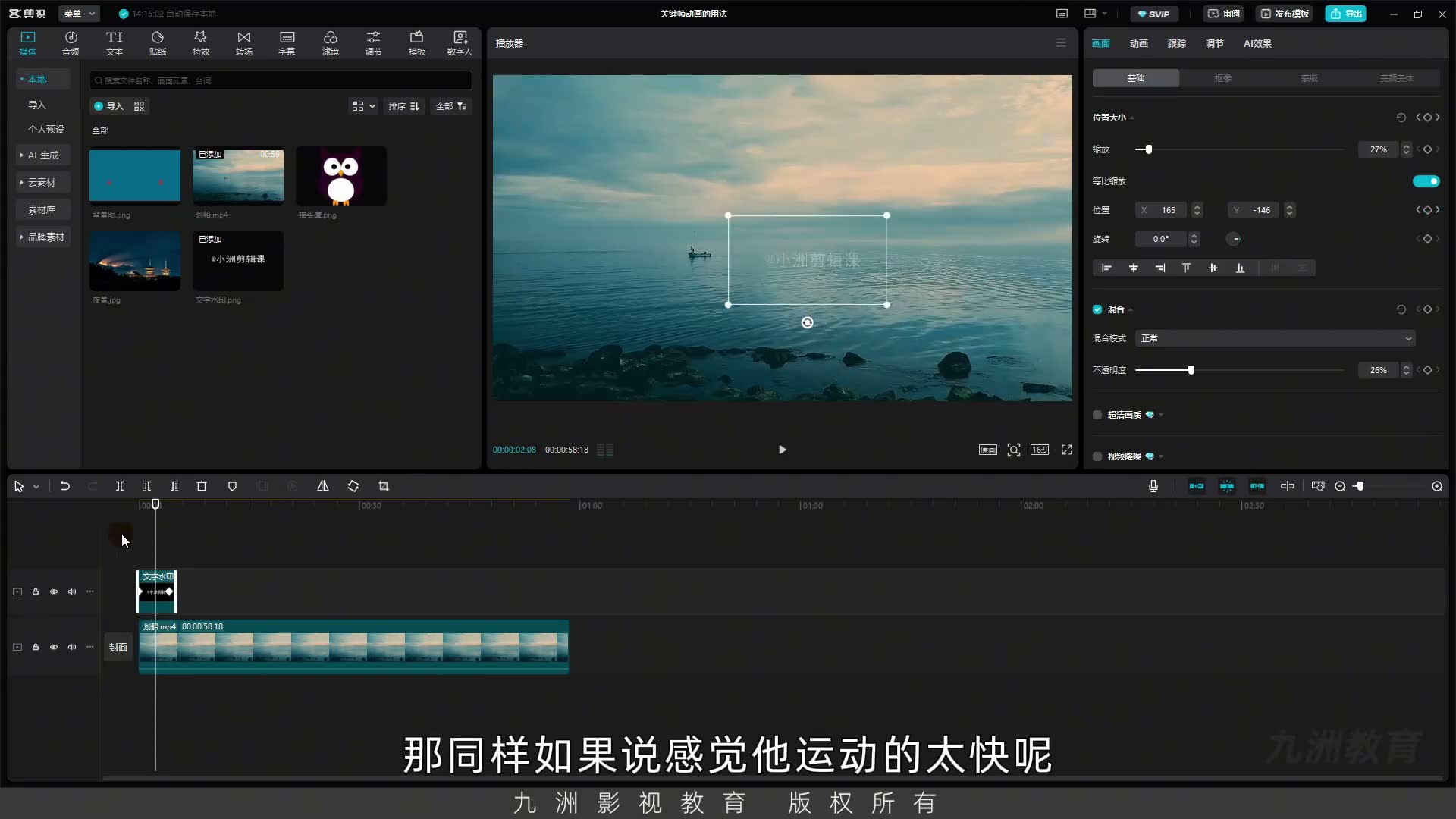Lock the 文字水印 overlay track
1456x819 pixels.
pyautogui.click(x=36, y=591)
